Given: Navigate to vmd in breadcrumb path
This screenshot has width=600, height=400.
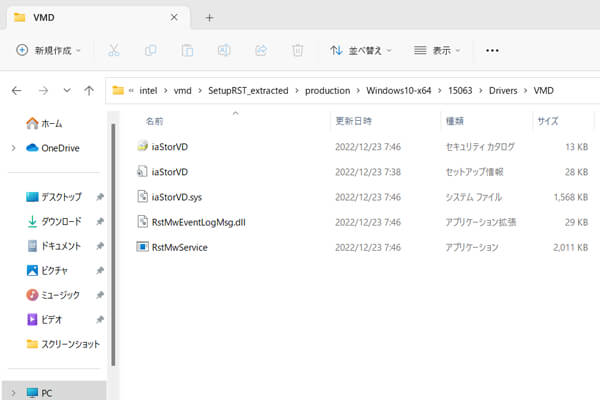Looking at the screenshot, I should point(183,91).
